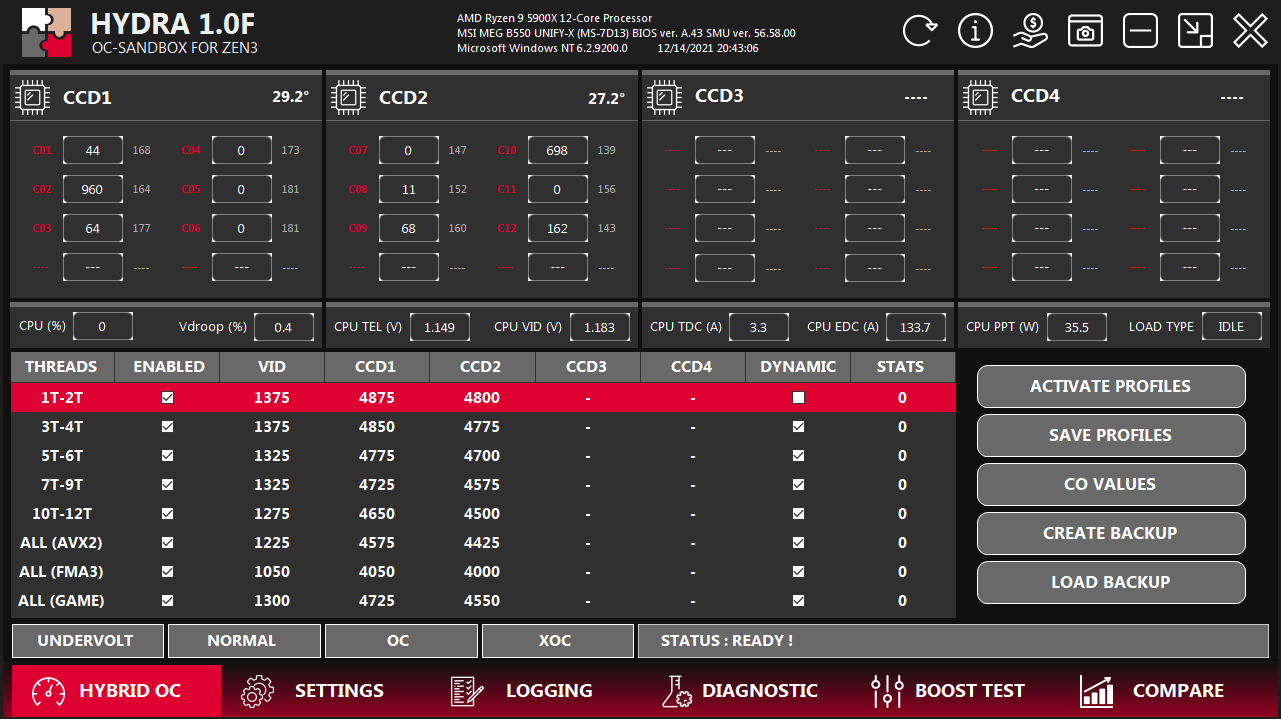The image size is (1281, 720).
Task: Toggle Dynamic checkbox for 10T-12T
Action: tap(798, 514)
